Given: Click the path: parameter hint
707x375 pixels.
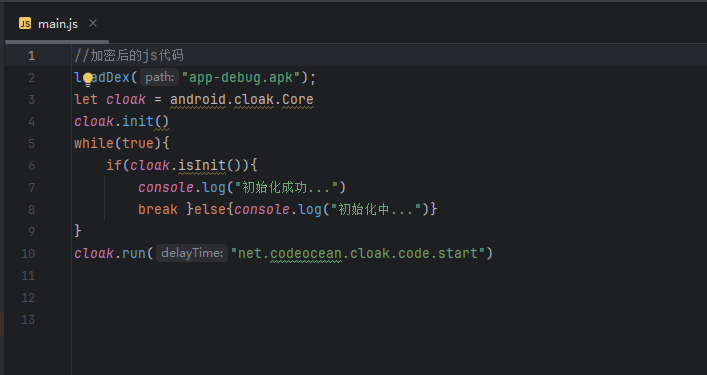Looking at the screenshot, I should pyautogui.click(x=160, y=77).
